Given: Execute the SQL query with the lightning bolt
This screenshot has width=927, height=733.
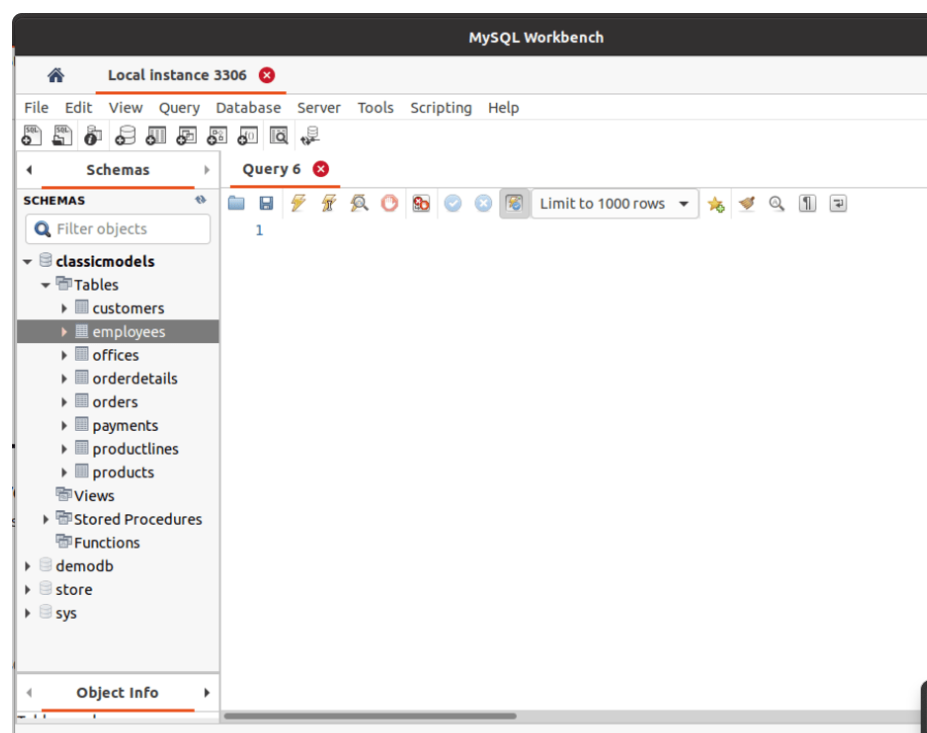Looking at the screenshot, I should (x=297, y=203).
